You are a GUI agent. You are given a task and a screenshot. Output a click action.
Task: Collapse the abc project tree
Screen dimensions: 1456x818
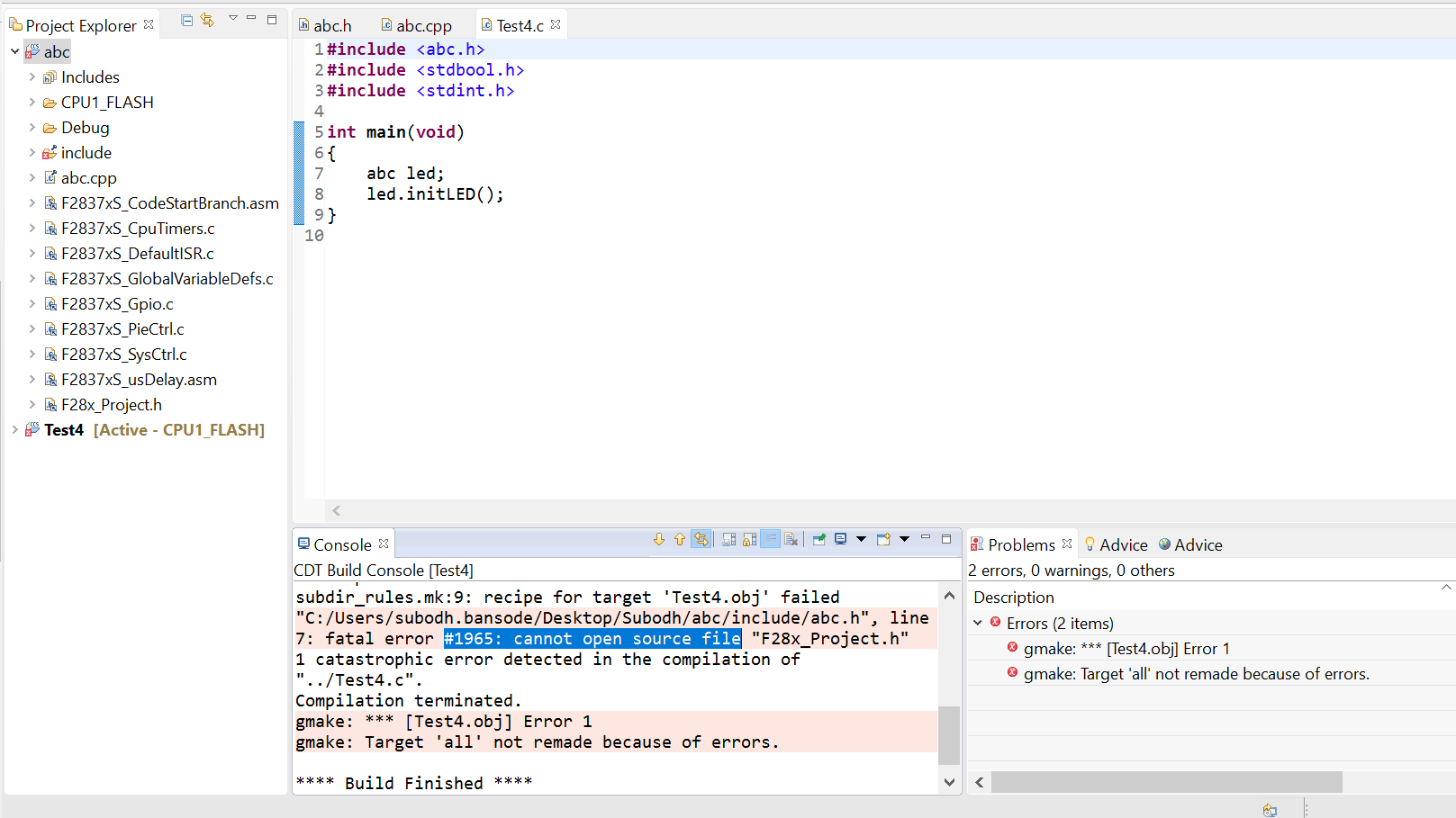click(x=15, y=51)
